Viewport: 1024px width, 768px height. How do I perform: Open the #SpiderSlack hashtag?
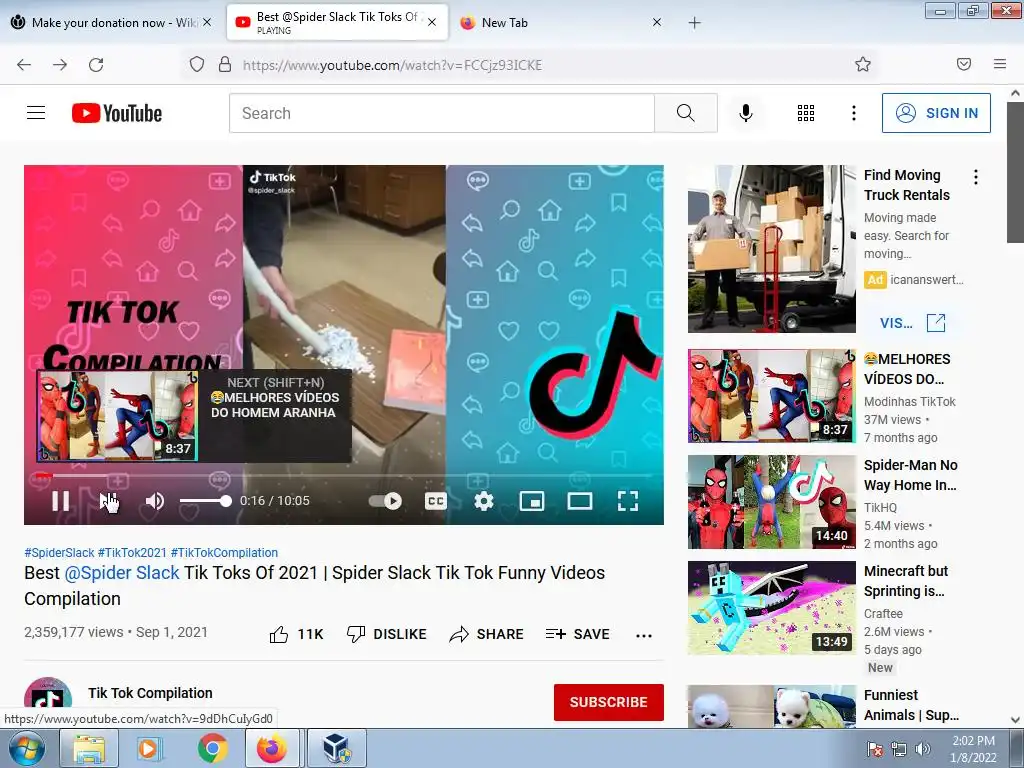[59, 552]
